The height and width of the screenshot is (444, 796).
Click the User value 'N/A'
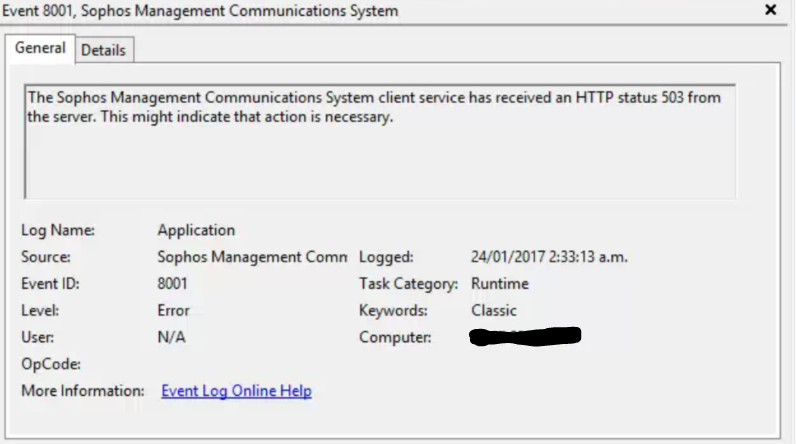click(x=172, y=337)
